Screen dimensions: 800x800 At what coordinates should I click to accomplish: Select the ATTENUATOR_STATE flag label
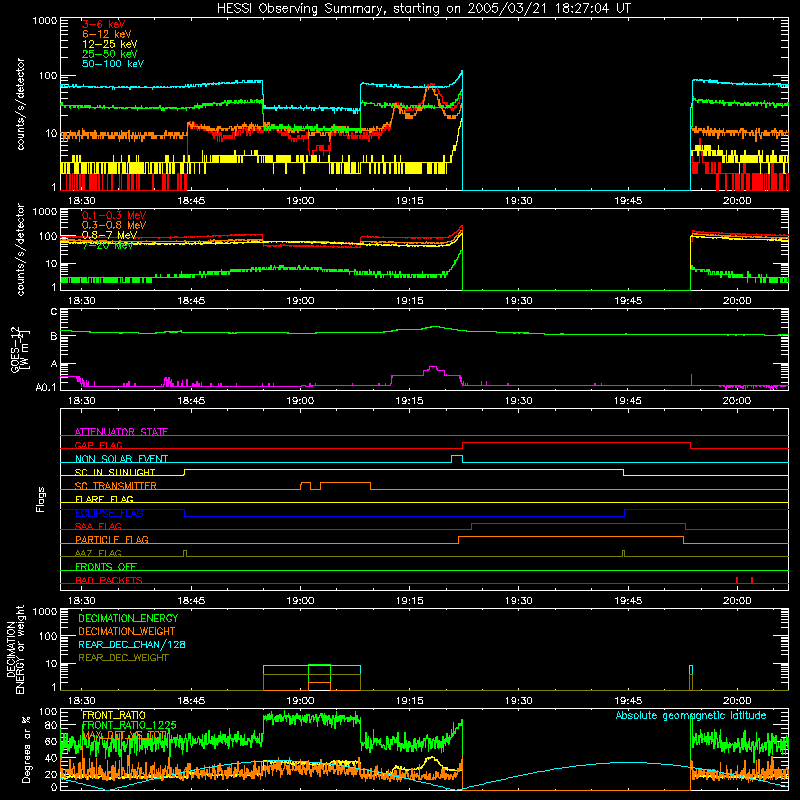(x=121, y=432)
